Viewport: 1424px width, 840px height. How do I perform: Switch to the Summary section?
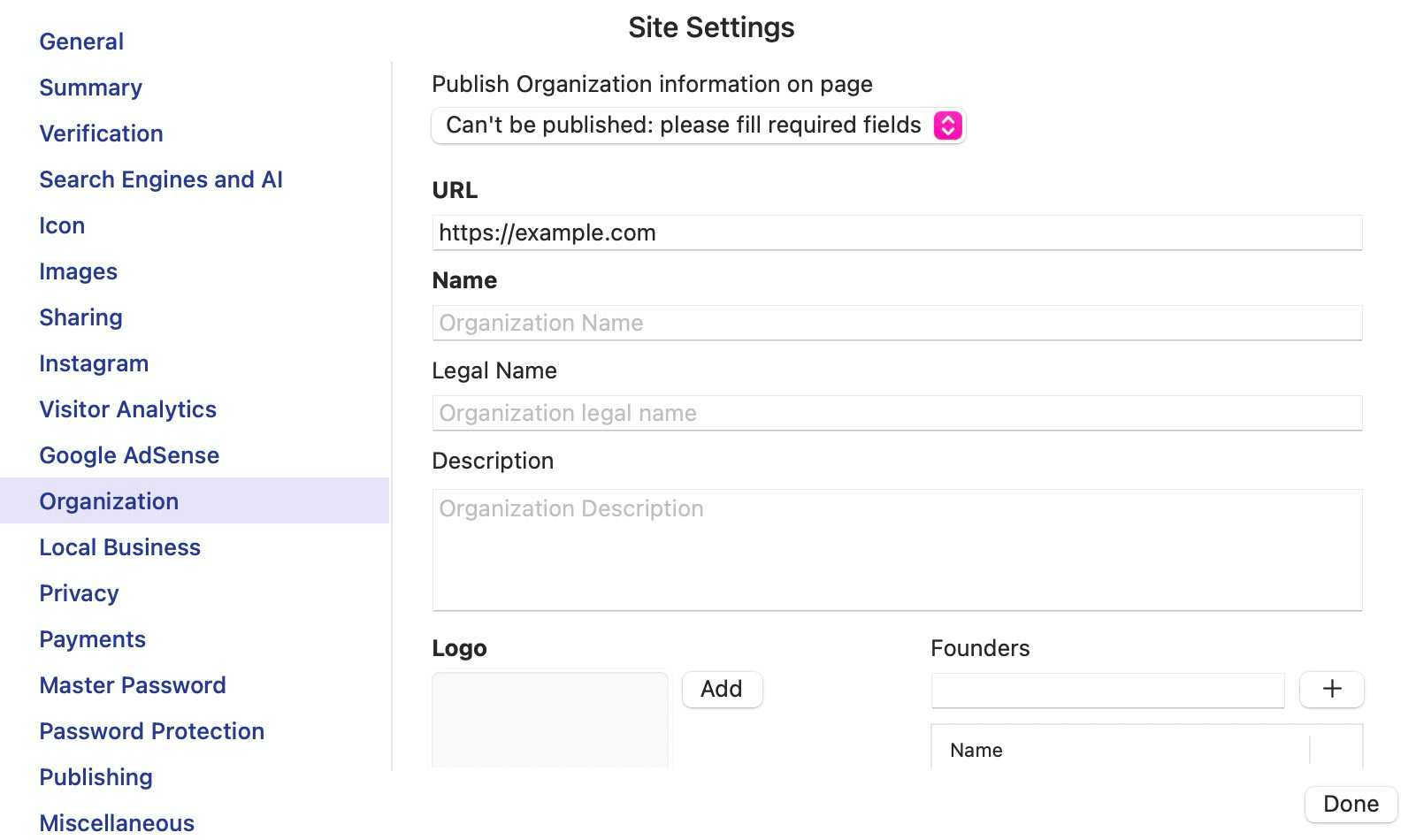90,88
